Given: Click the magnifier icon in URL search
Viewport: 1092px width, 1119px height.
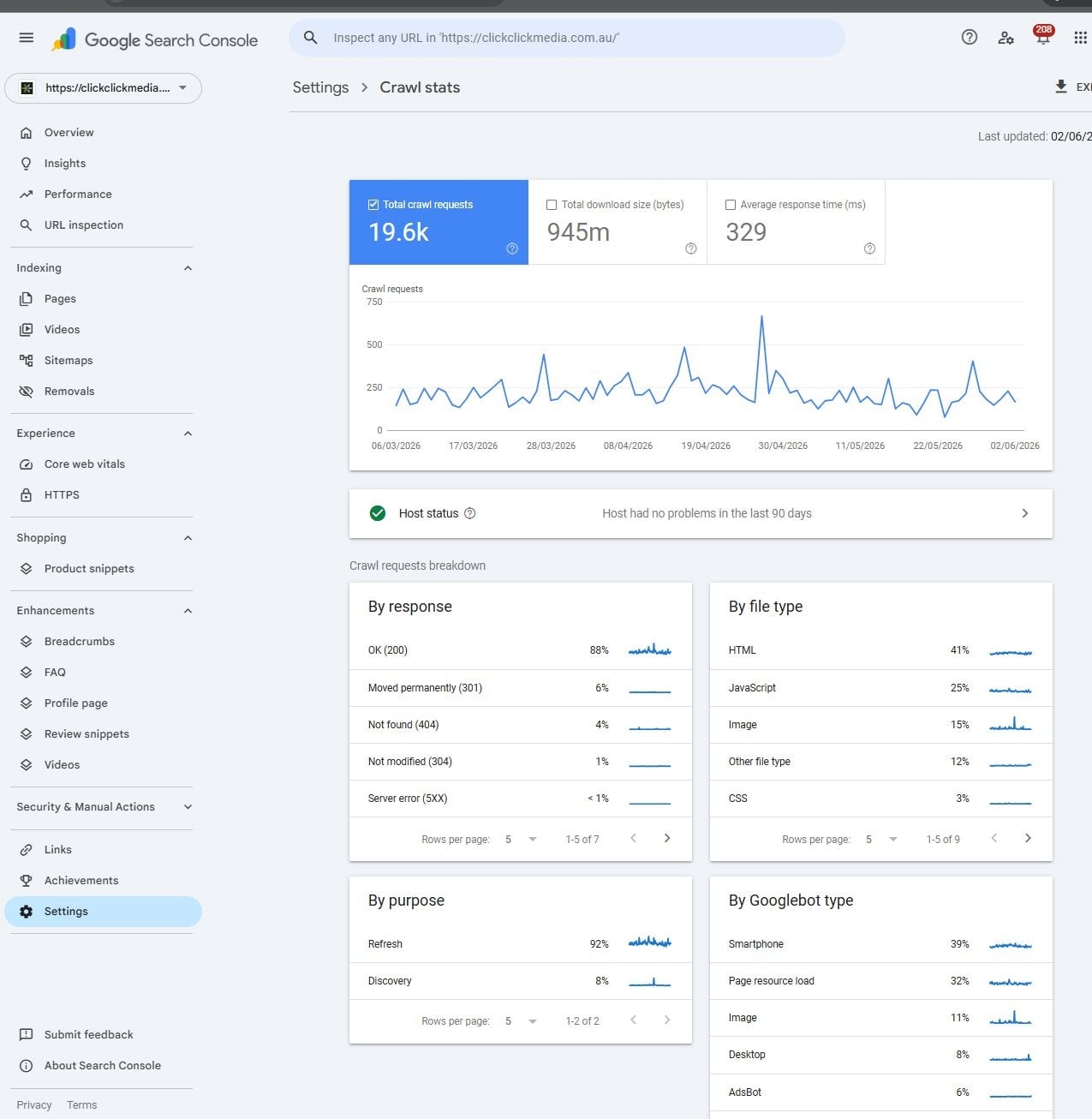Looking at the screenshot, I should click(x=311, y=38).
